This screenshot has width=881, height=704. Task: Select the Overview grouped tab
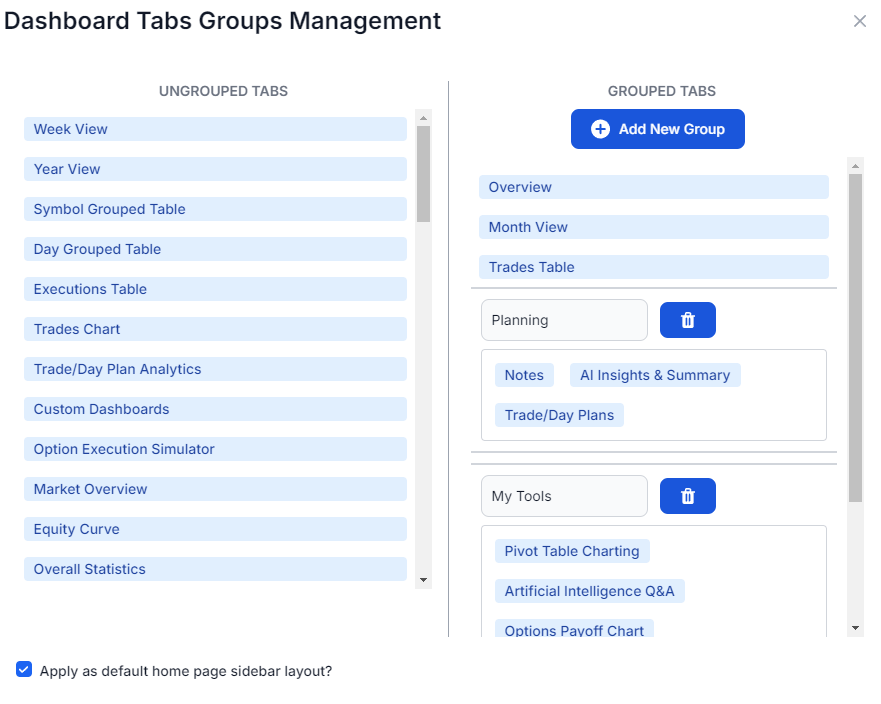[x=653, y=187]
